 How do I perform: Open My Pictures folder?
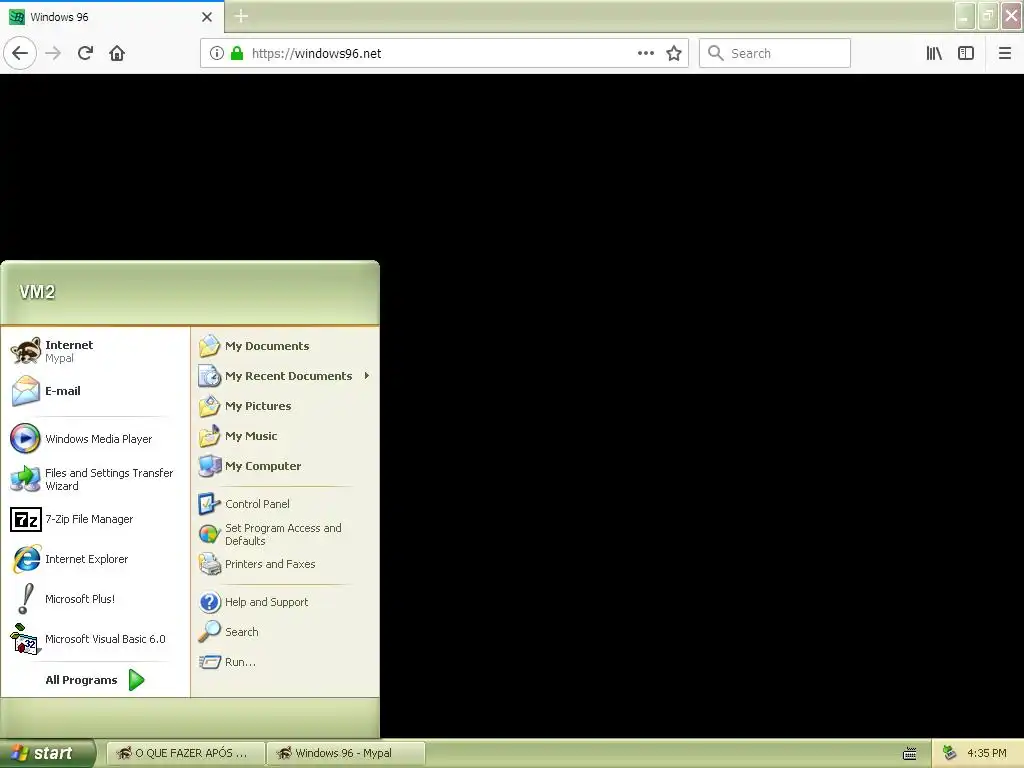(285, 406)
